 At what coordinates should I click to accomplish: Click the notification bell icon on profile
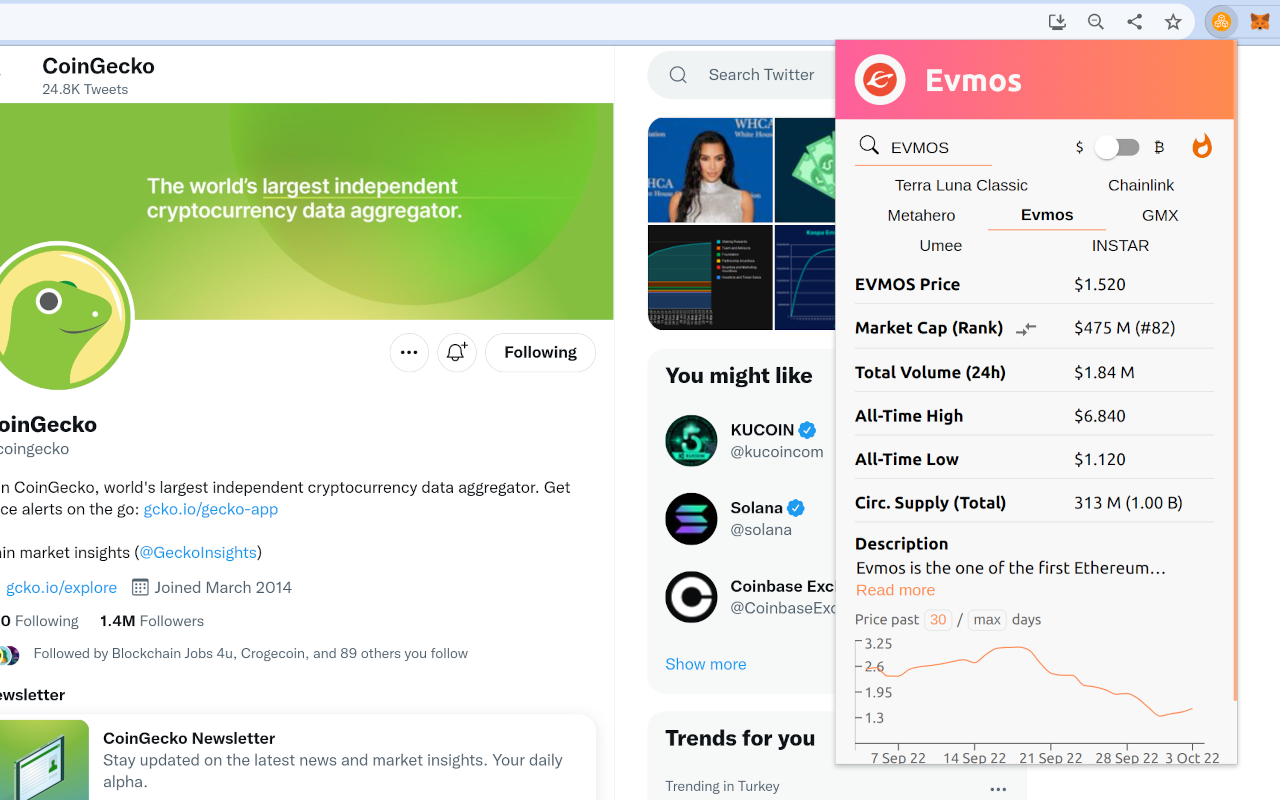point(457,352)
